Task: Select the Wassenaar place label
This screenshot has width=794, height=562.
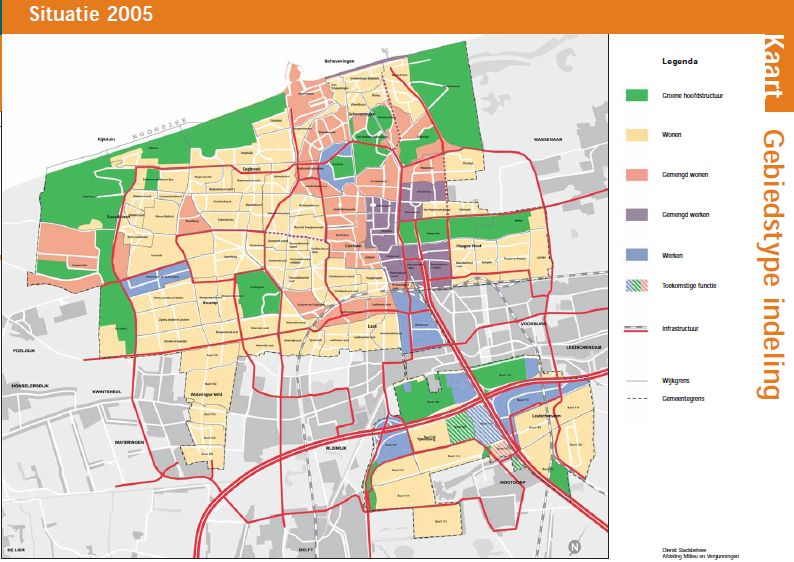Action: coord(550,139)
